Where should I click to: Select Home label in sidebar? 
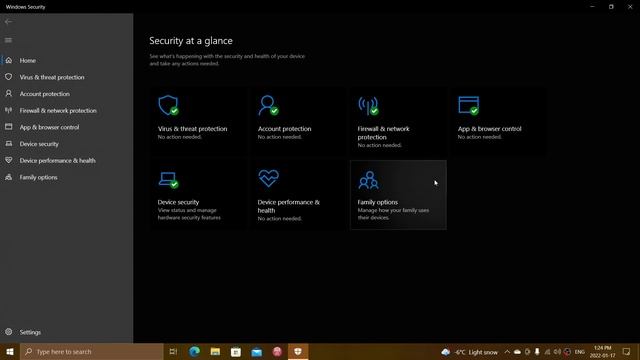28,60
